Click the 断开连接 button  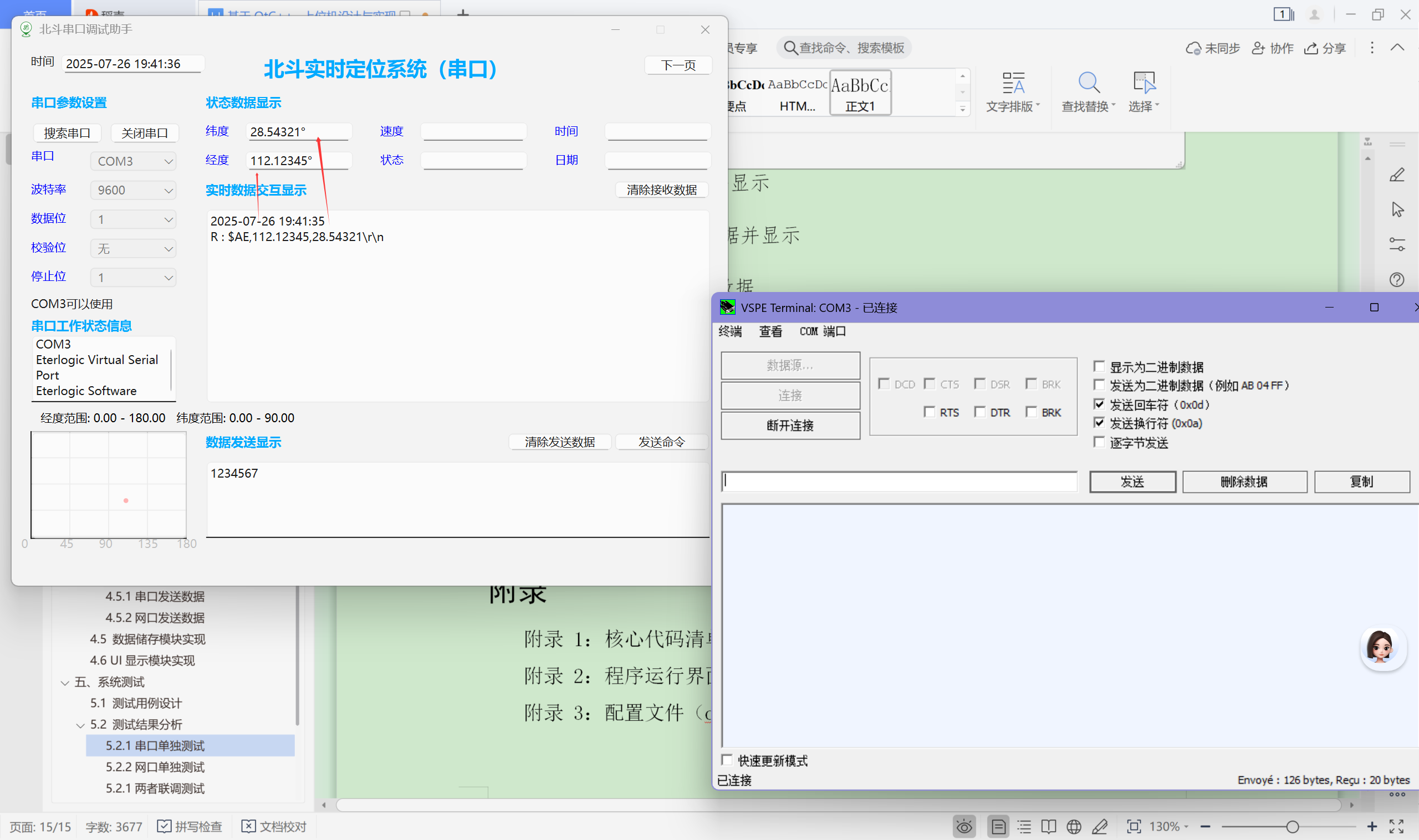tap(790, 425)
